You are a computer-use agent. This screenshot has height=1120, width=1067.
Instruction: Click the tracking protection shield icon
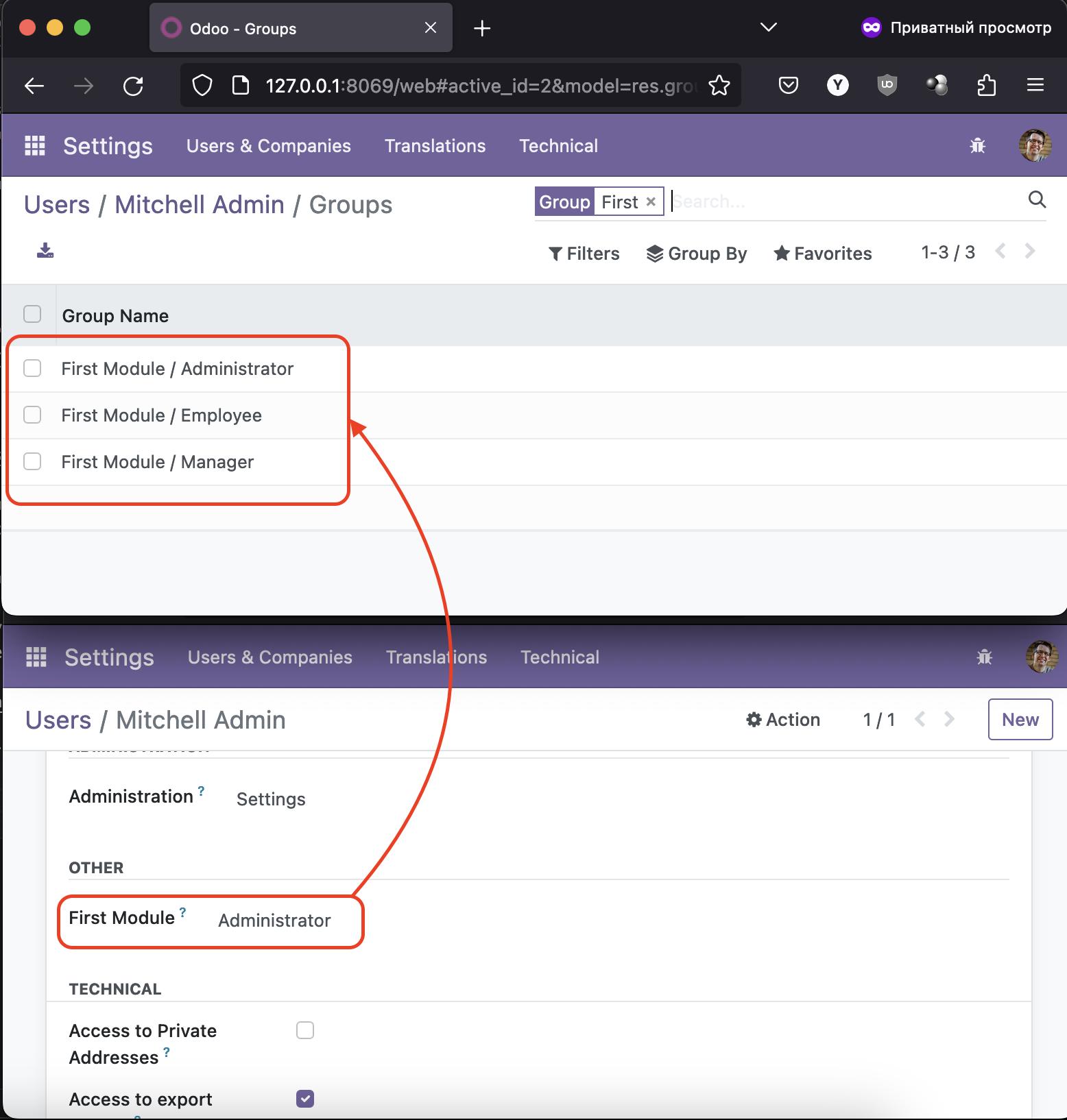pyautogui.click(x=202, y=86)
